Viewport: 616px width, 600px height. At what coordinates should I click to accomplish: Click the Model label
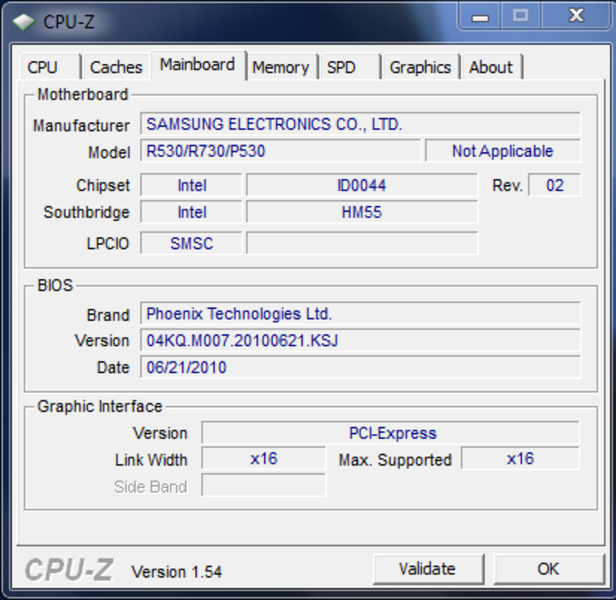(x=109, y=152)
